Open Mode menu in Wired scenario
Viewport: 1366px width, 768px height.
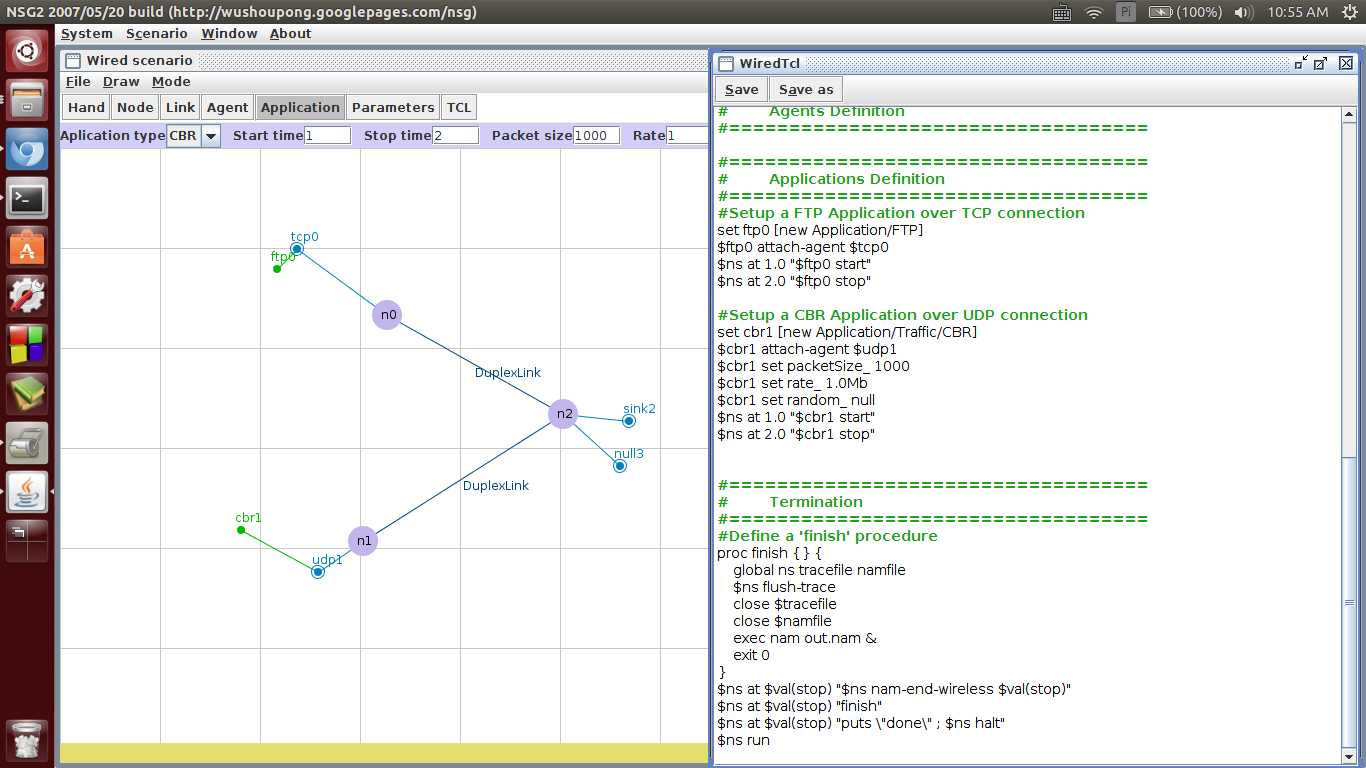(x=171, y=82)
